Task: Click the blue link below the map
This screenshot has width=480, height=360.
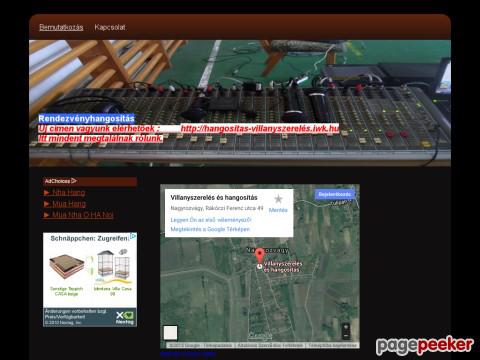Action: (x=188, y=354)
